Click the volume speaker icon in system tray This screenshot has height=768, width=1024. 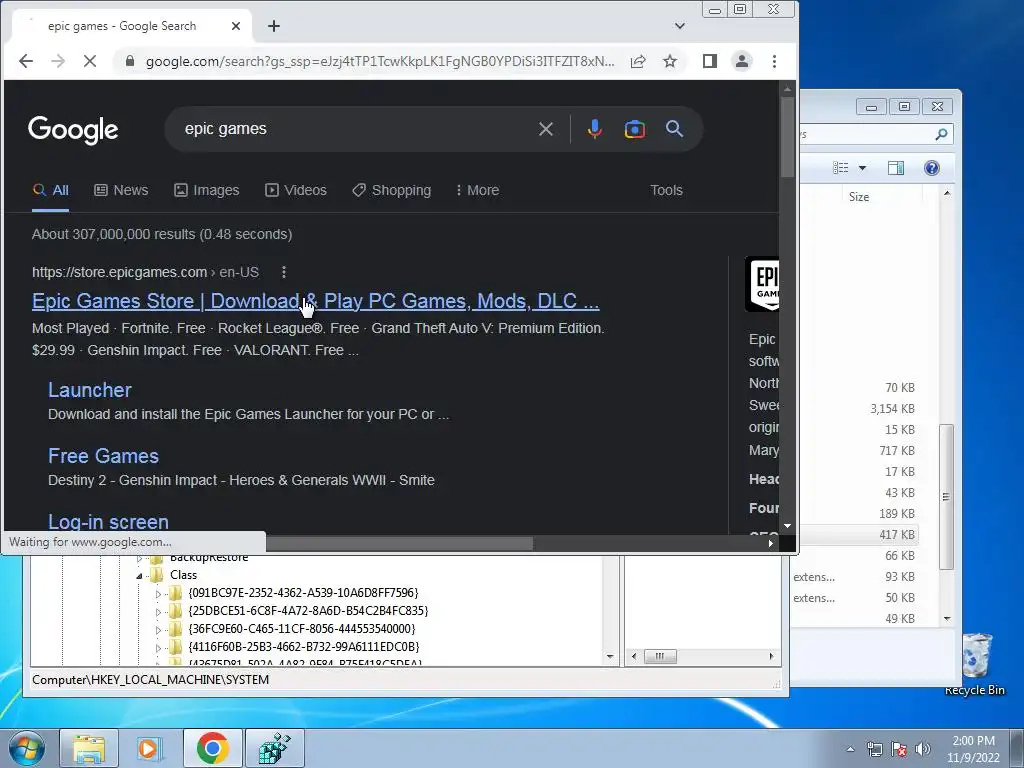pyautogui.click(x=922, y=749)
